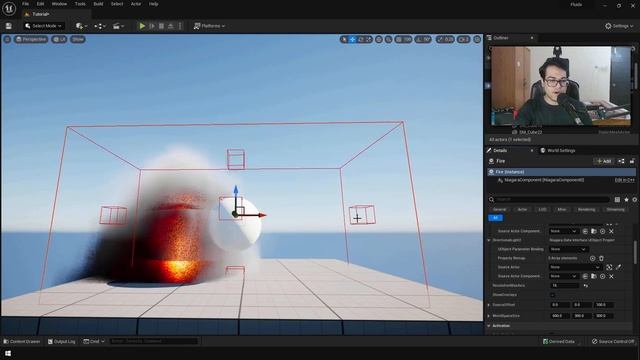Switch to the World Settings tab
Image resolution: width=640 pixels, height=360 pixels.
click(558, 151)
